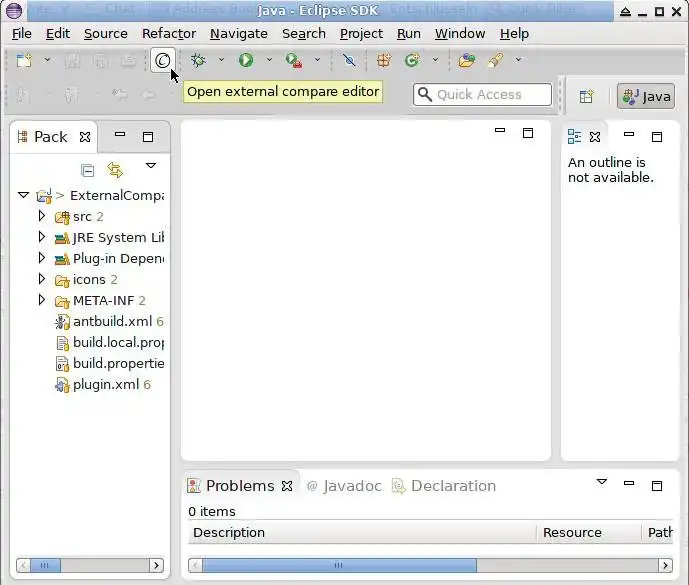Expand the src folder
This screenshot has height=585, width=689.
pyautogui.click(x=42, y=216)
